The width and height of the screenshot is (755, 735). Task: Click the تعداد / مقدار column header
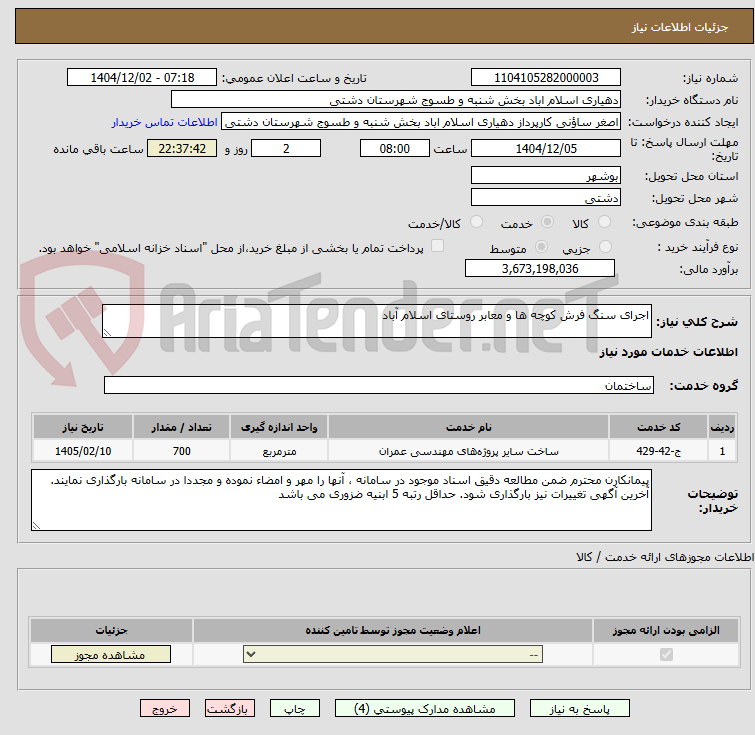(182, 427)
